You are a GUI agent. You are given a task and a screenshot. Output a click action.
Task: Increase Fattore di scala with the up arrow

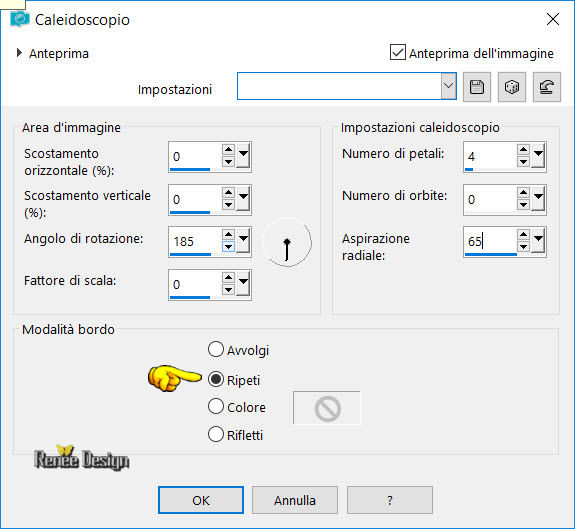pyautogui.click(x=228, y=278)
